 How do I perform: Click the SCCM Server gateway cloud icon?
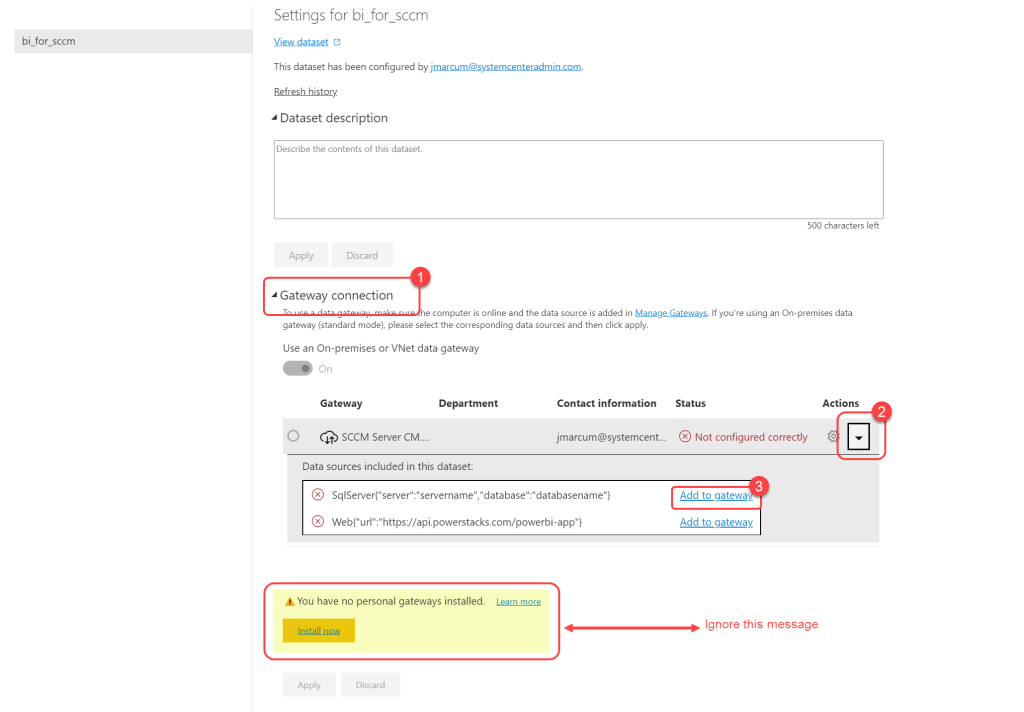click(x=328, y=437)
